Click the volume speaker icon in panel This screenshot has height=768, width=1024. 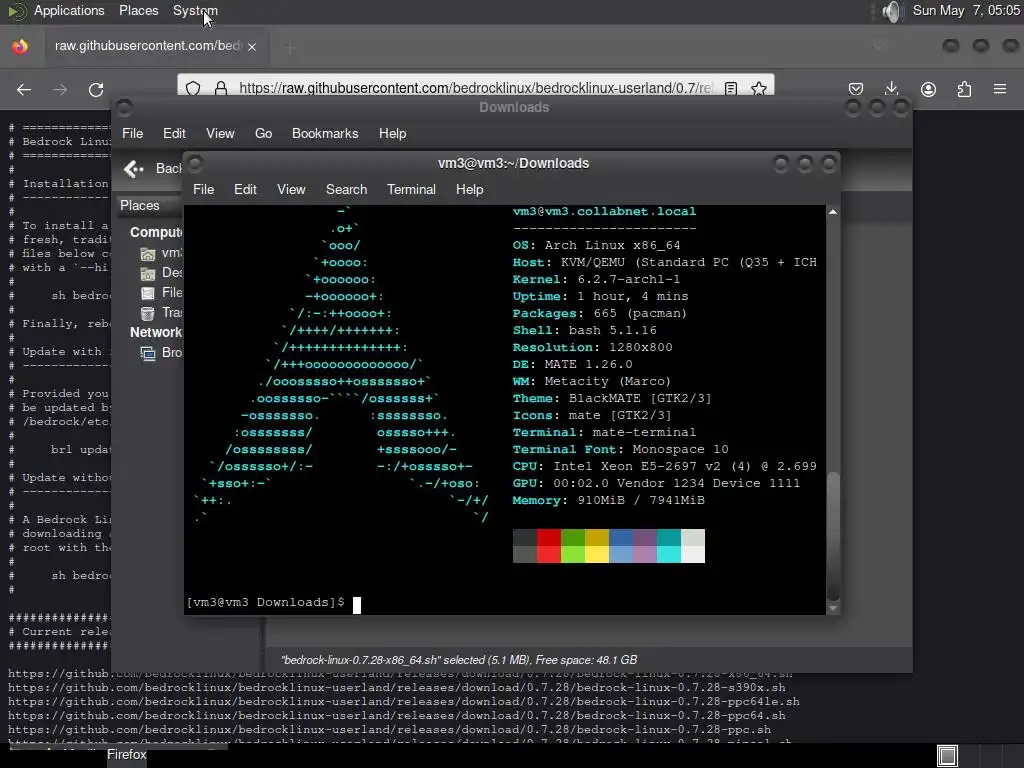[x=891, y=11]
